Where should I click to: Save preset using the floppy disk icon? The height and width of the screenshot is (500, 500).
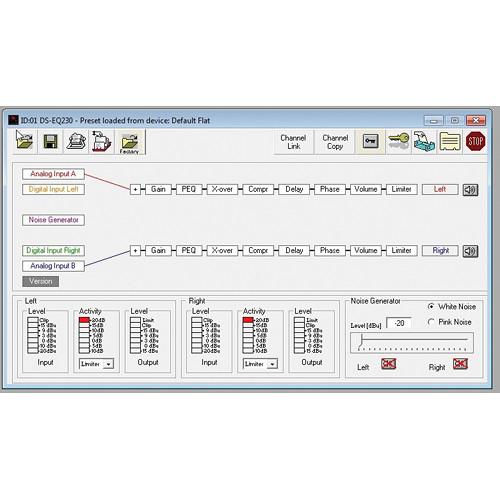tap(50, 141)
